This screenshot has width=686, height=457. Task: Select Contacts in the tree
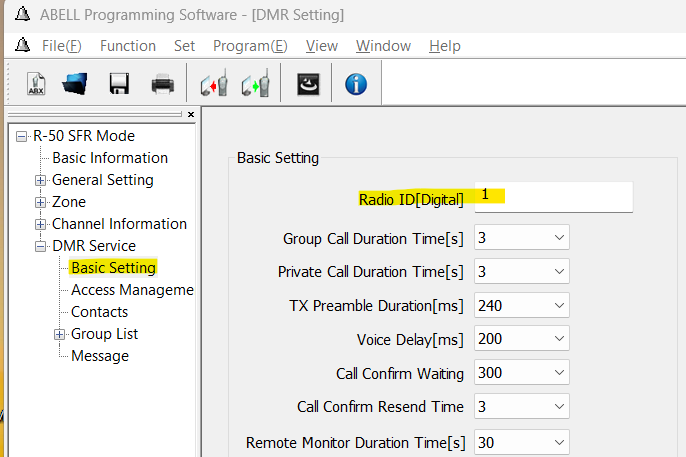point(99,312)
